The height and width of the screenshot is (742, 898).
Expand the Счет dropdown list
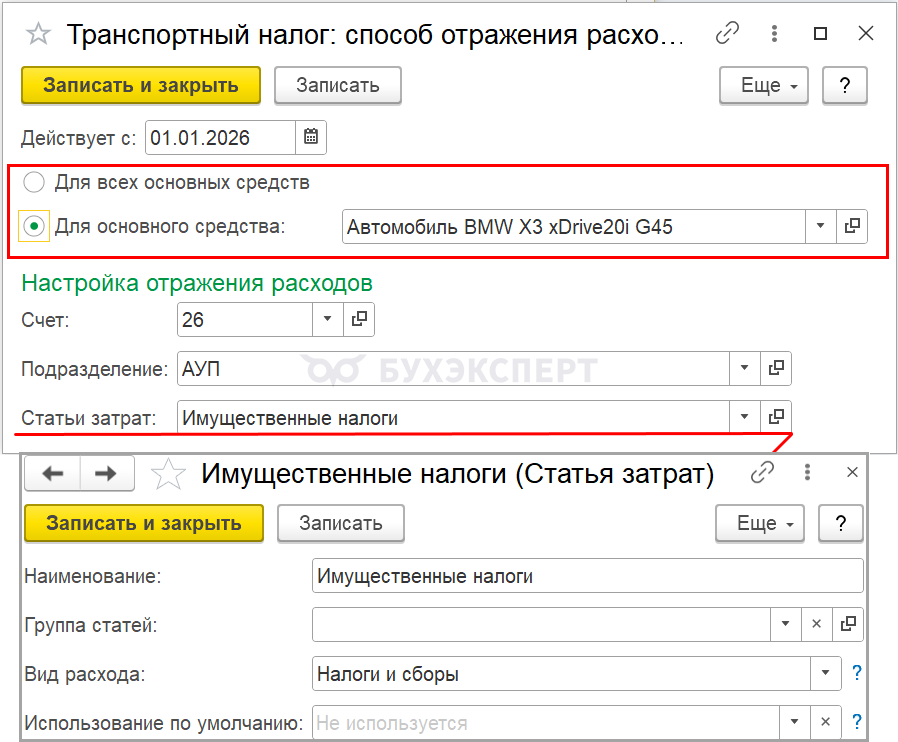(x=327, y=320)
